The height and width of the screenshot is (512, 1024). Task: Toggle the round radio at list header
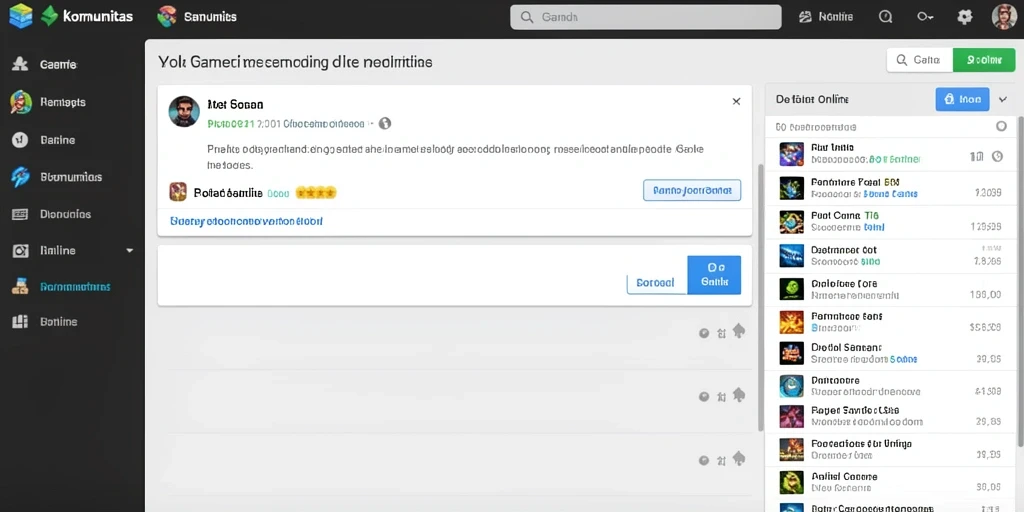coord(1001,127)
